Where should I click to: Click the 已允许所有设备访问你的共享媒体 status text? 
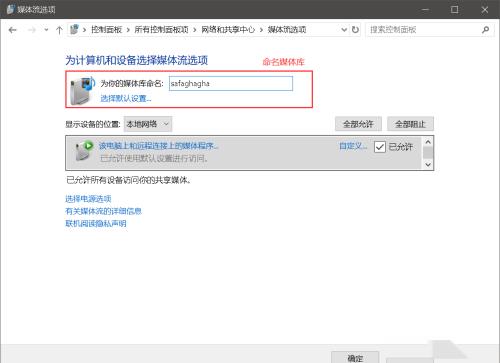129,180
